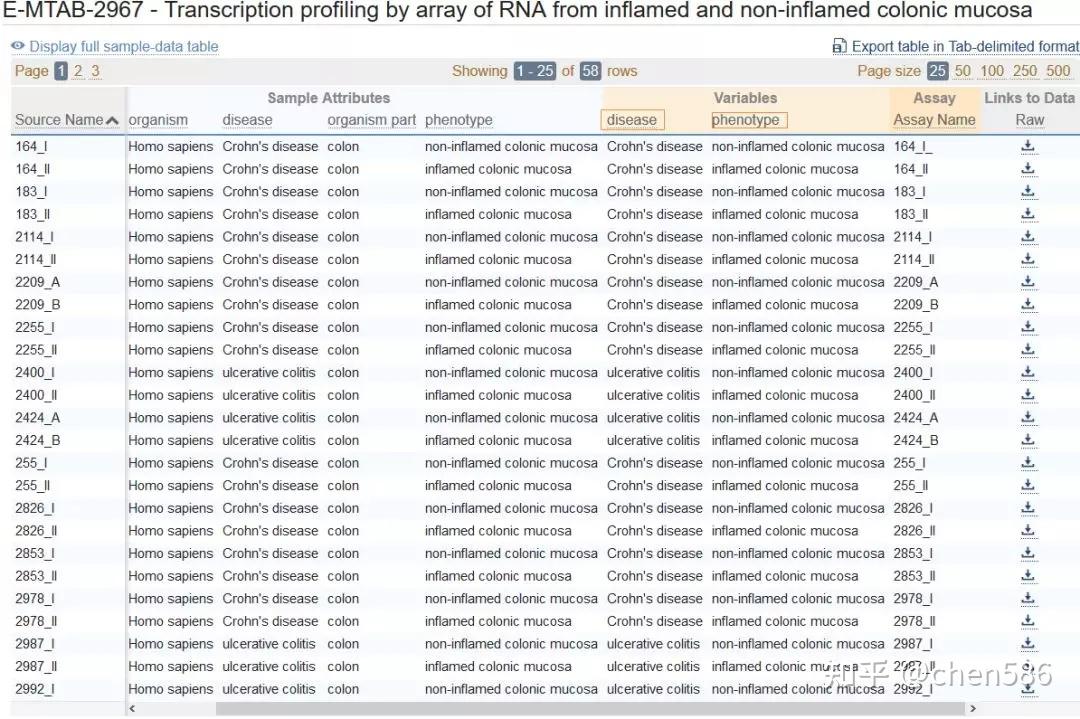Click the export table save icon
Screen dimensions: 1080x719
click(839, 47)
